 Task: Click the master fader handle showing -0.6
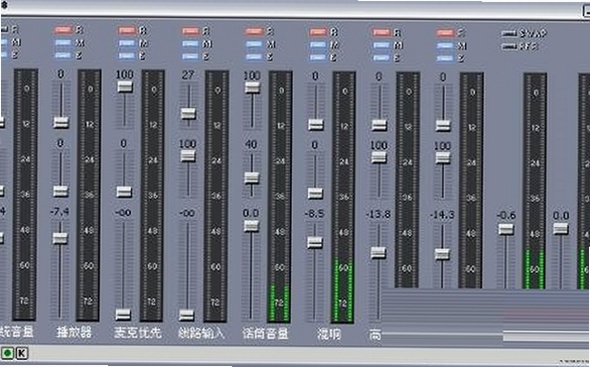tap(506, 229)
